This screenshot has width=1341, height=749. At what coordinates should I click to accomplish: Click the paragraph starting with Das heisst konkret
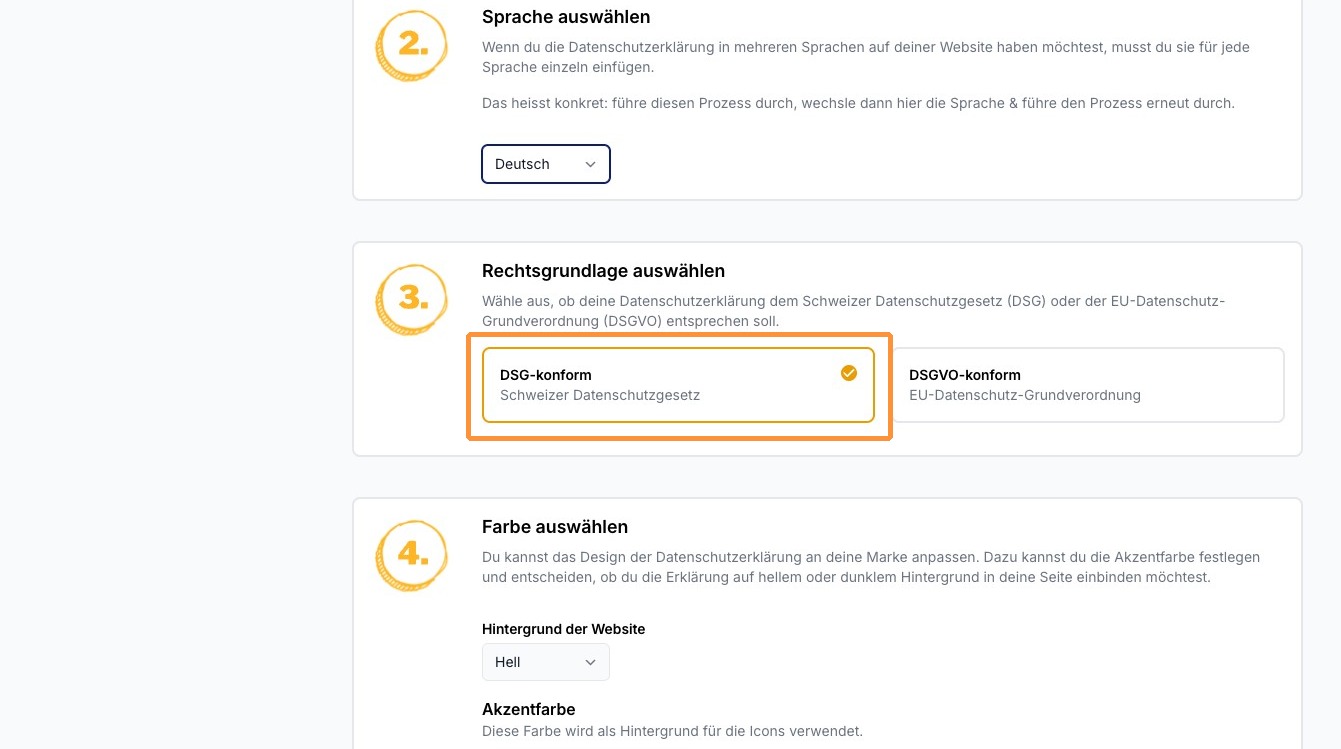(x=858, y=103)
